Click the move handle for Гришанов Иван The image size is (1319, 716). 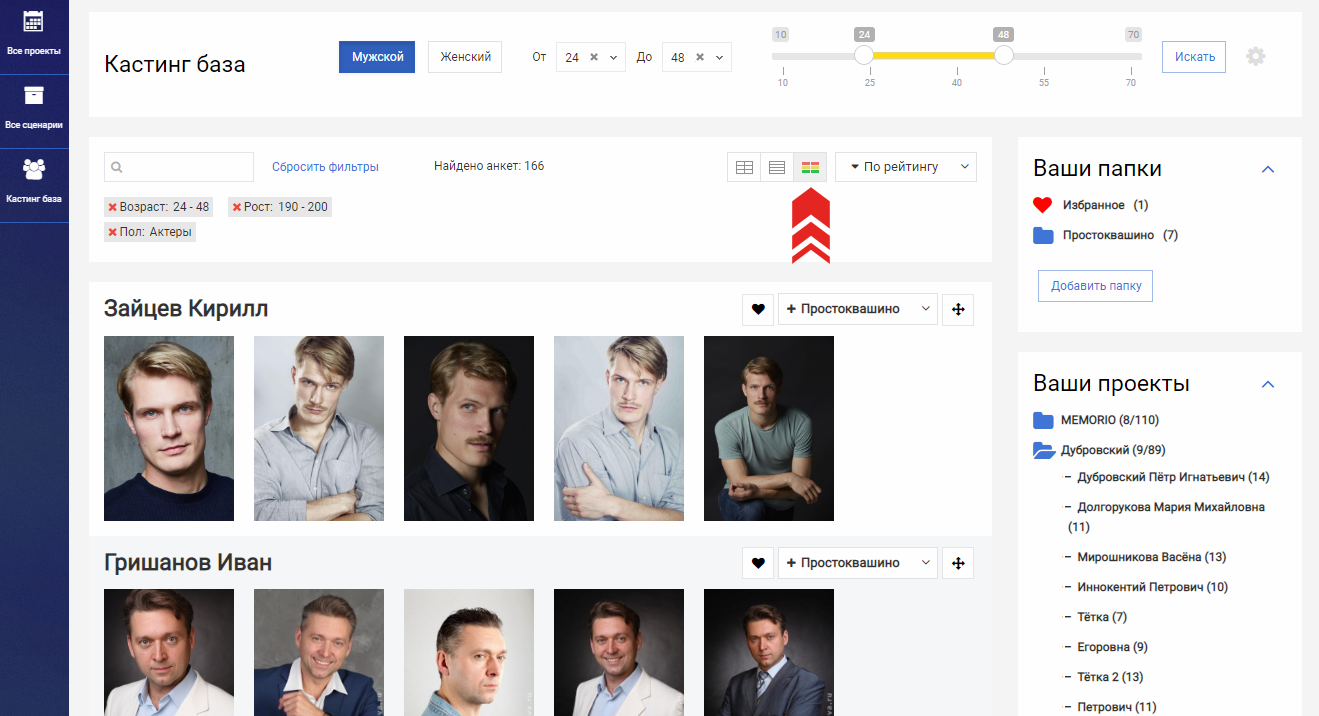958,563
